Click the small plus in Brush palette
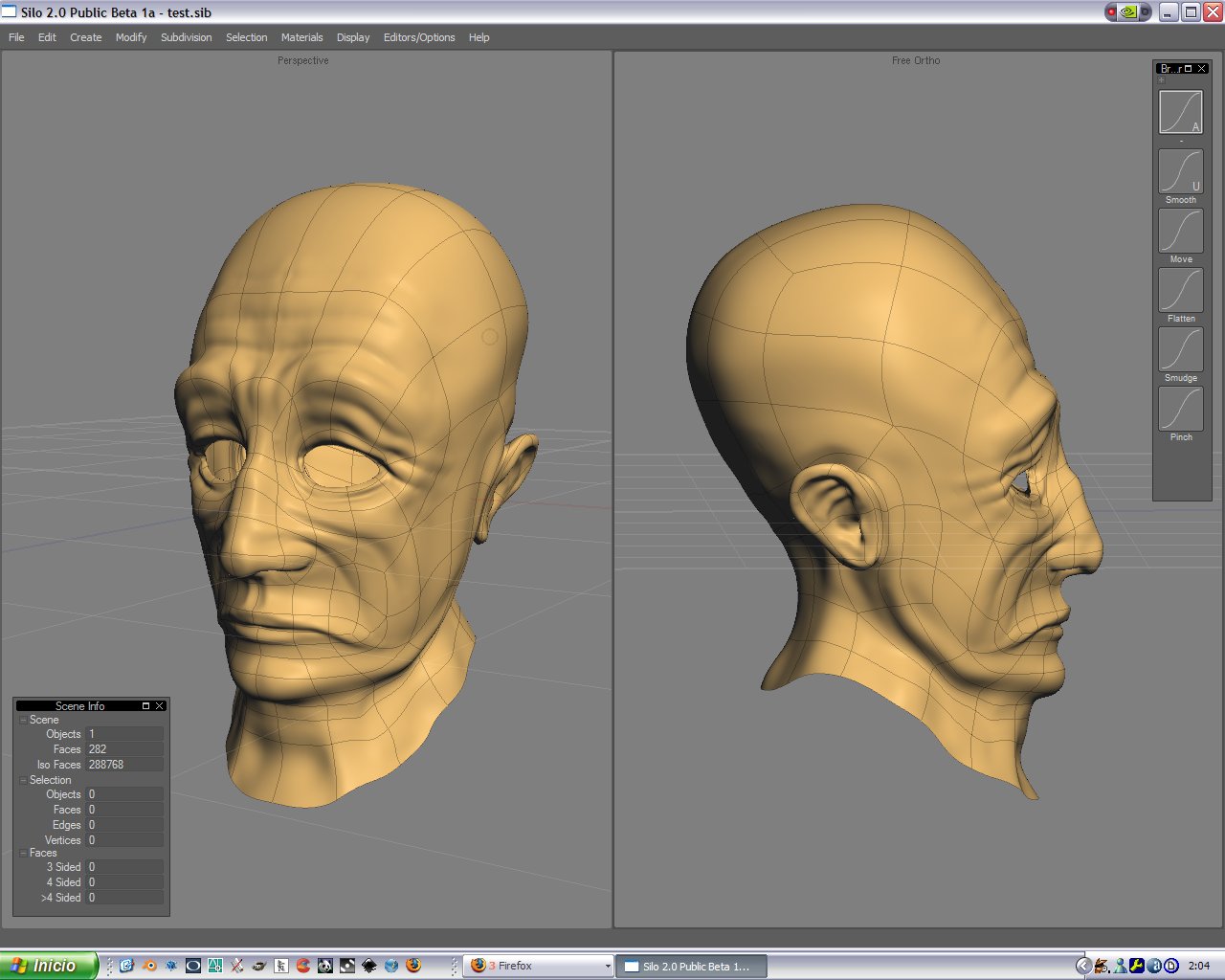Viewport: 1225px width, 980px height. point(1162,80)
